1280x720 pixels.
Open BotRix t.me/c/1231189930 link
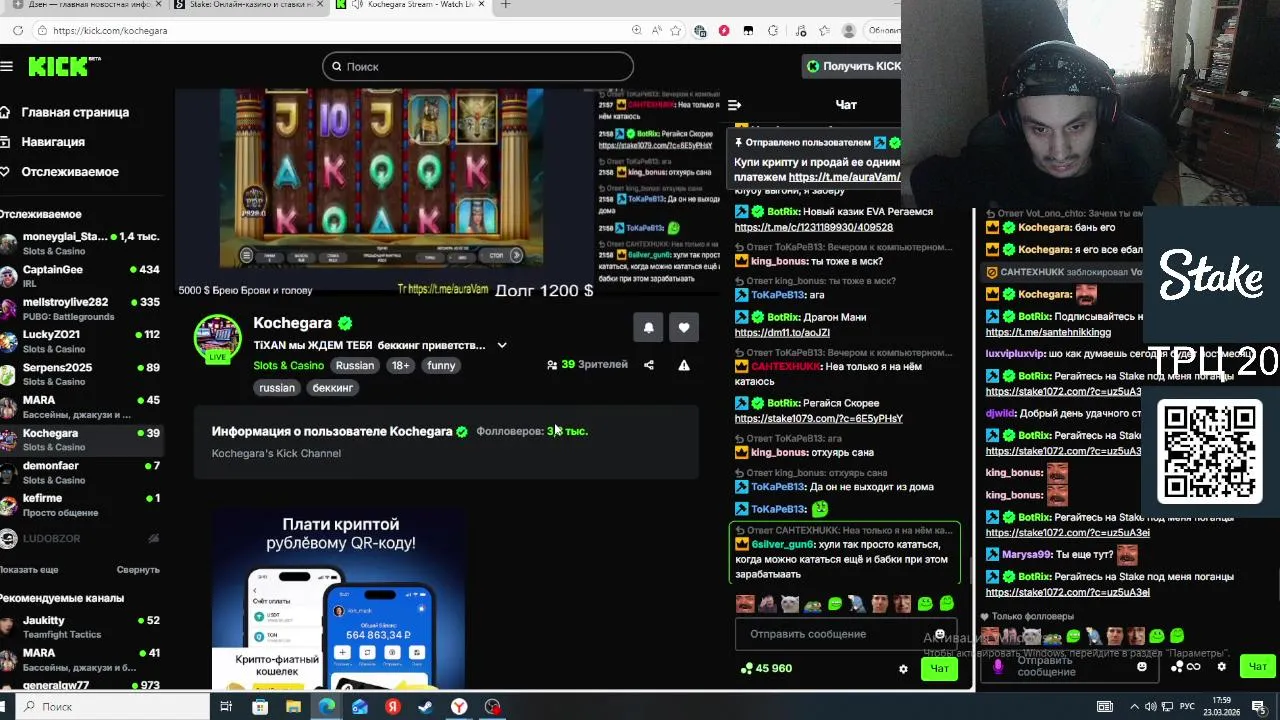click(813, 228)
